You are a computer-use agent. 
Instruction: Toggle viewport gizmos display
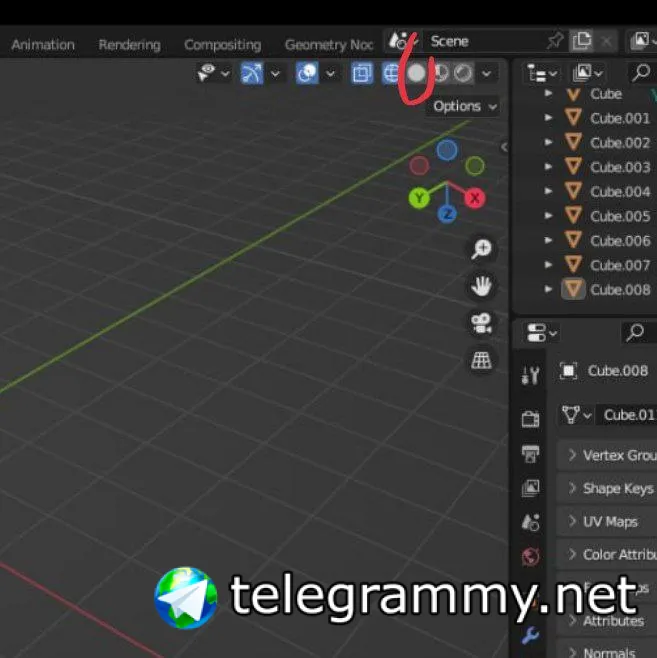click(251, 73)
